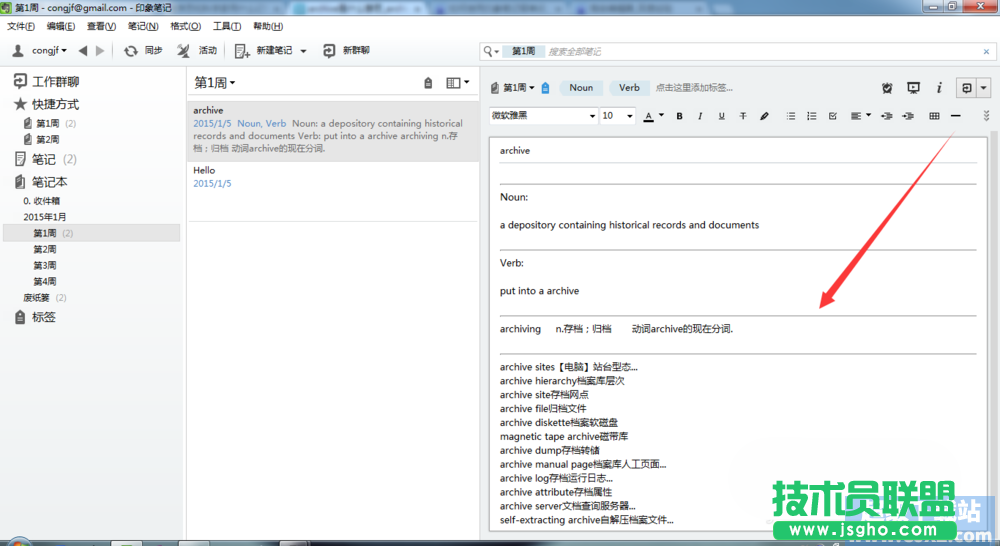Click the bulleted list icon

[x=791, y=116]
